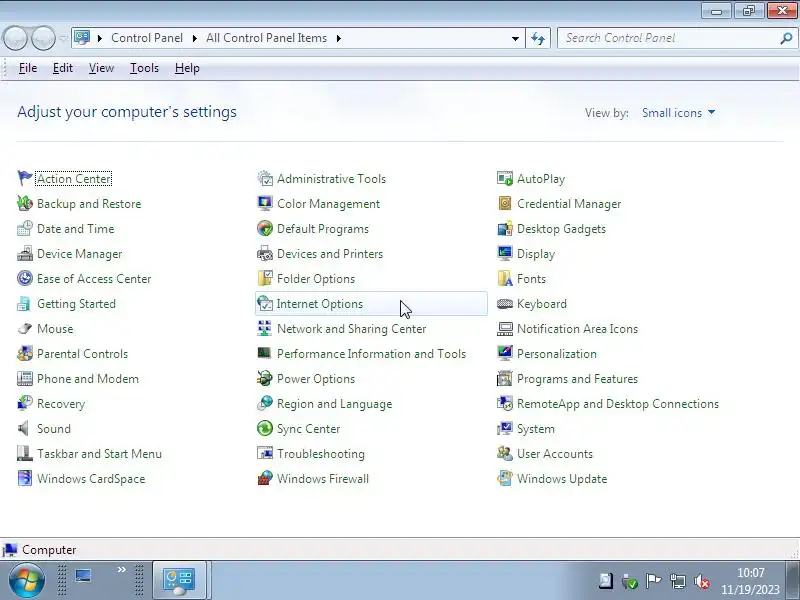Click the Keyboard icon
This screenshot has height=600, width=800.
pyautogui.click(x=505, y=303)
